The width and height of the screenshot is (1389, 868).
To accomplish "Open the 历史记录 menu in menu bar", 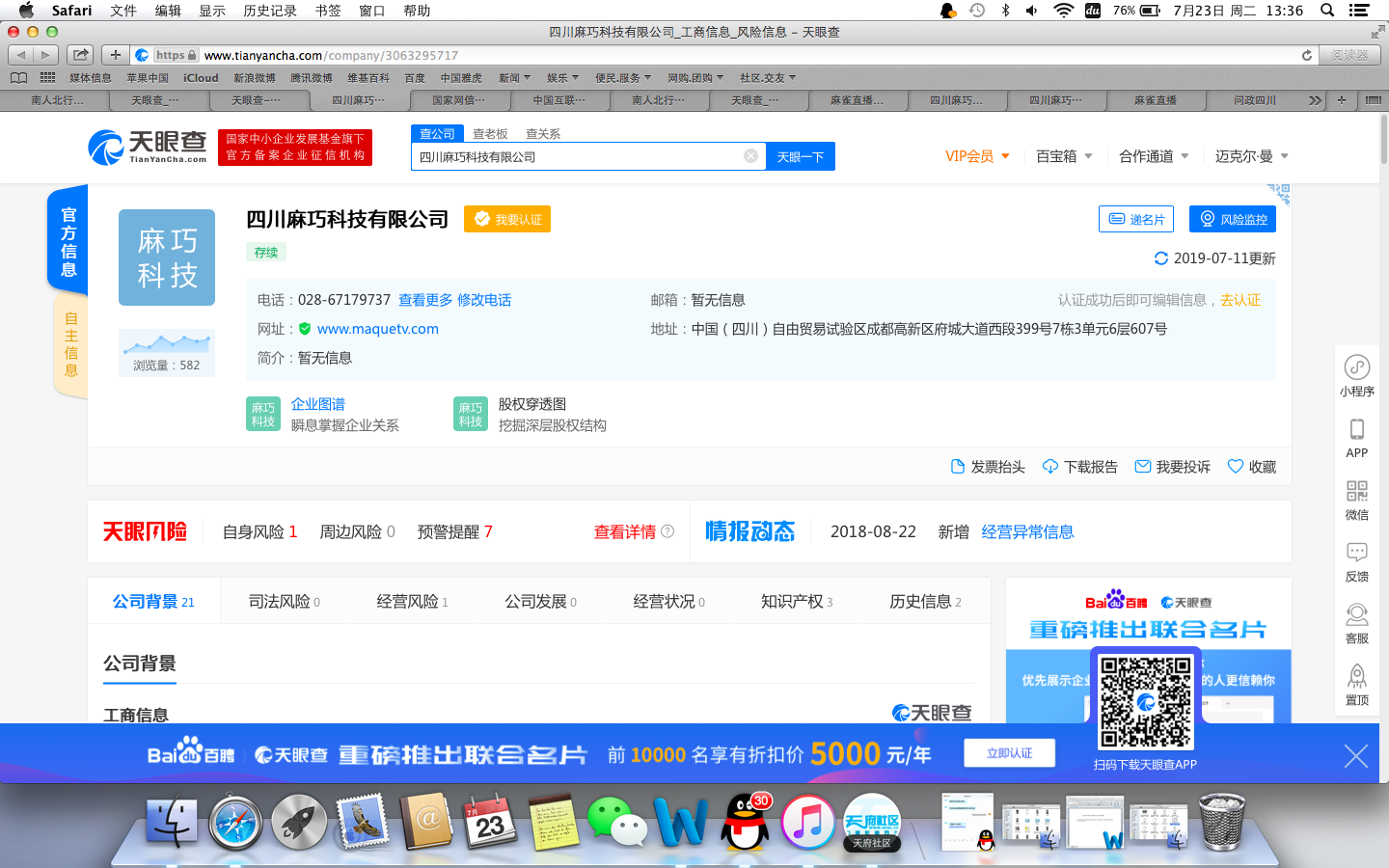I will [x=270, y=11].
